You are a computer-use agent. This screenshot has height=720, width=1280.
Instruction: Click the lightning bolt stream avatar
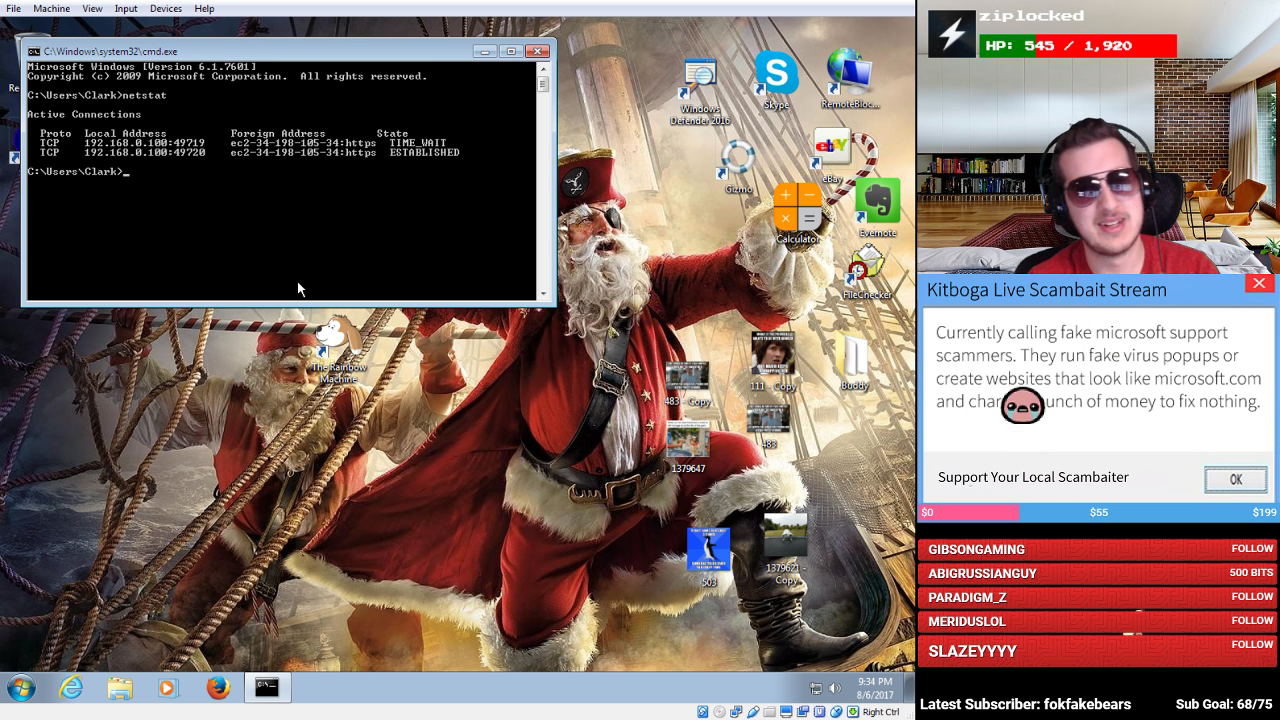pos(952,33)
